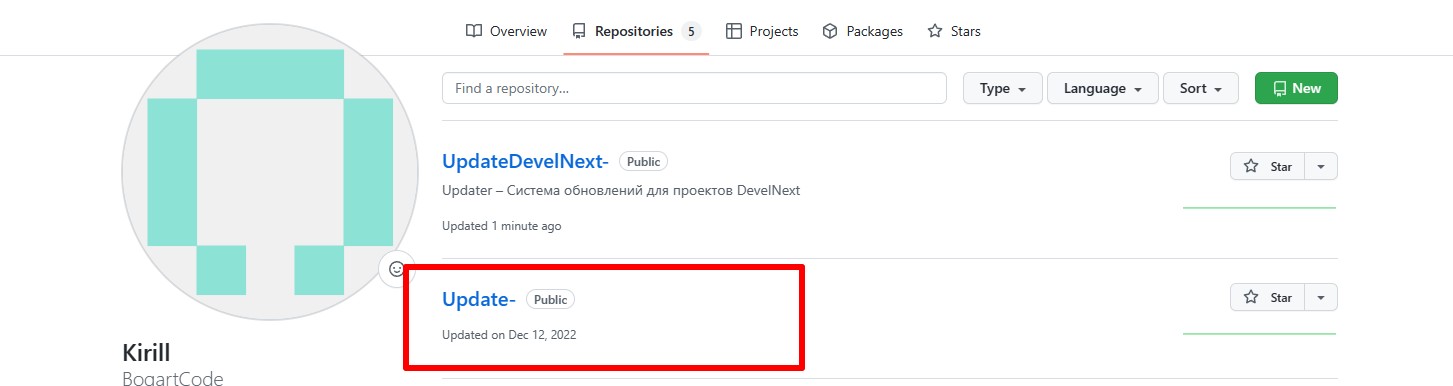Click the star icon in Stars tab
Image resolution: width=1453 pixels, height=386 pixels.
coord(935,31)
